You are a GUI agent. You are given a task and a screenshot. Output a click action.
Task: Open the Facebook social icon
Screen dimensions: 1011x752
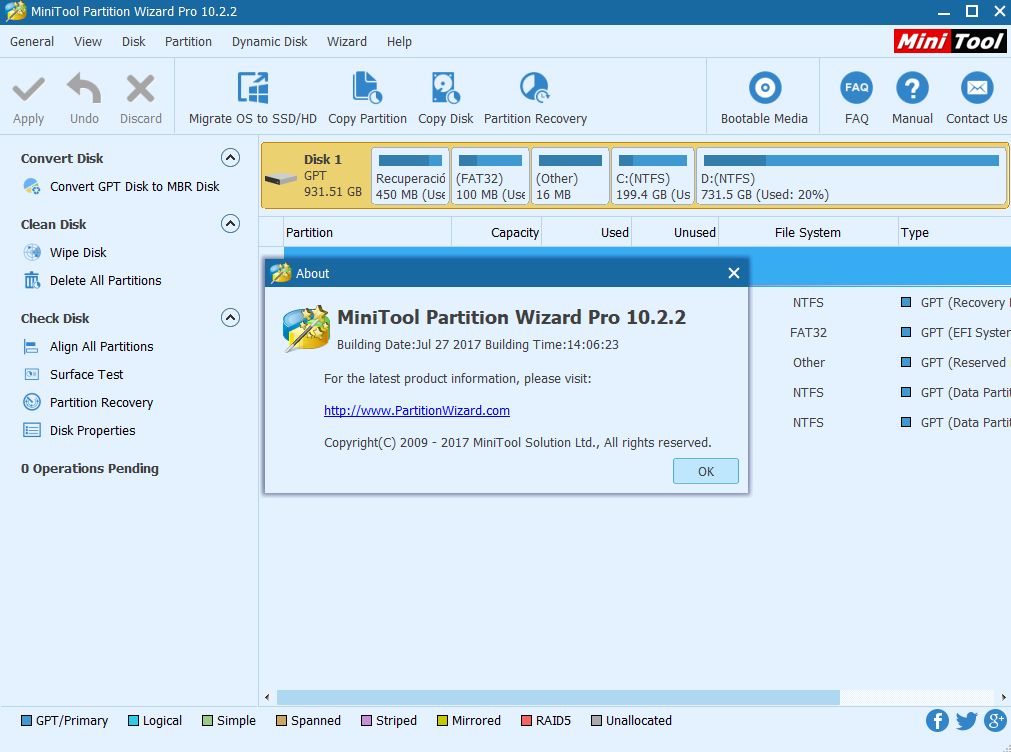(x=937, y=720)
